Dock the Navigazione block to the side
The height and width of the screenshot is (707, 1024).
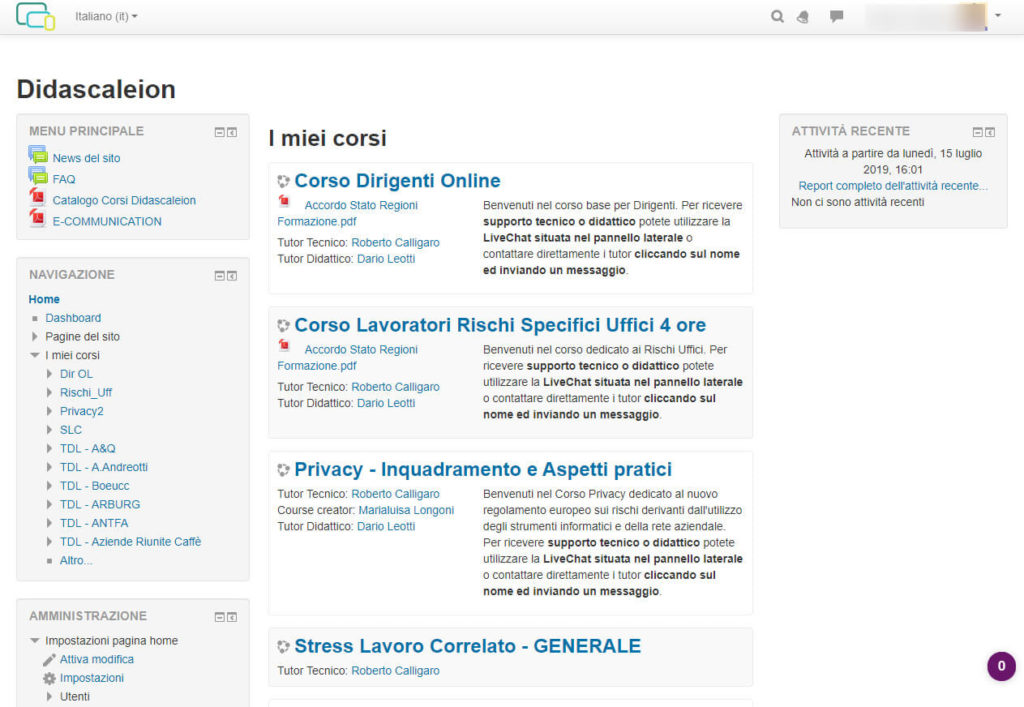point(232,276)
